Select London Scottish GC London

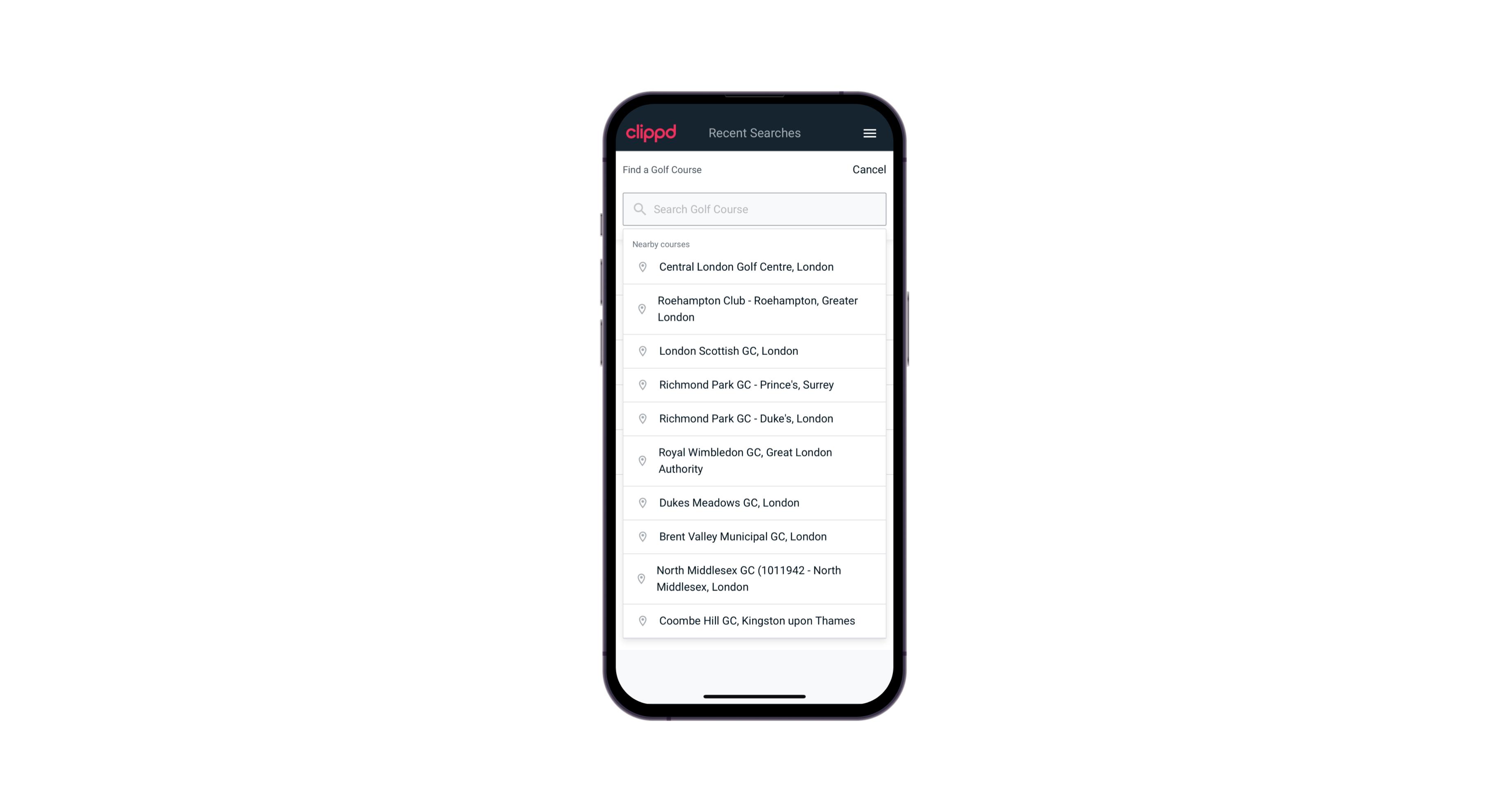coord(754,351)
